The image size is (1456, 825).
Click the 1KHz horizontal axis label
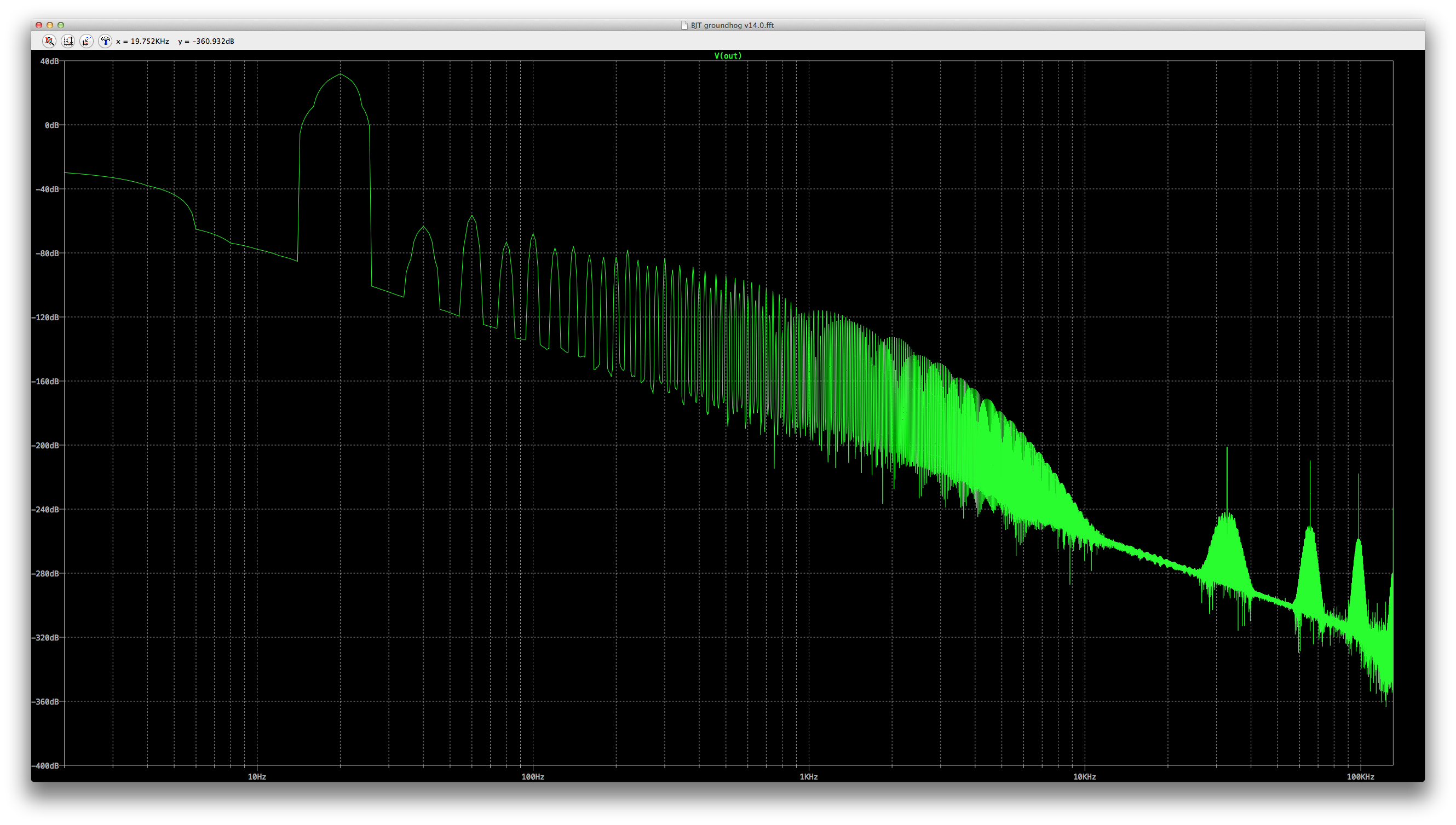(x=808, y=777)
